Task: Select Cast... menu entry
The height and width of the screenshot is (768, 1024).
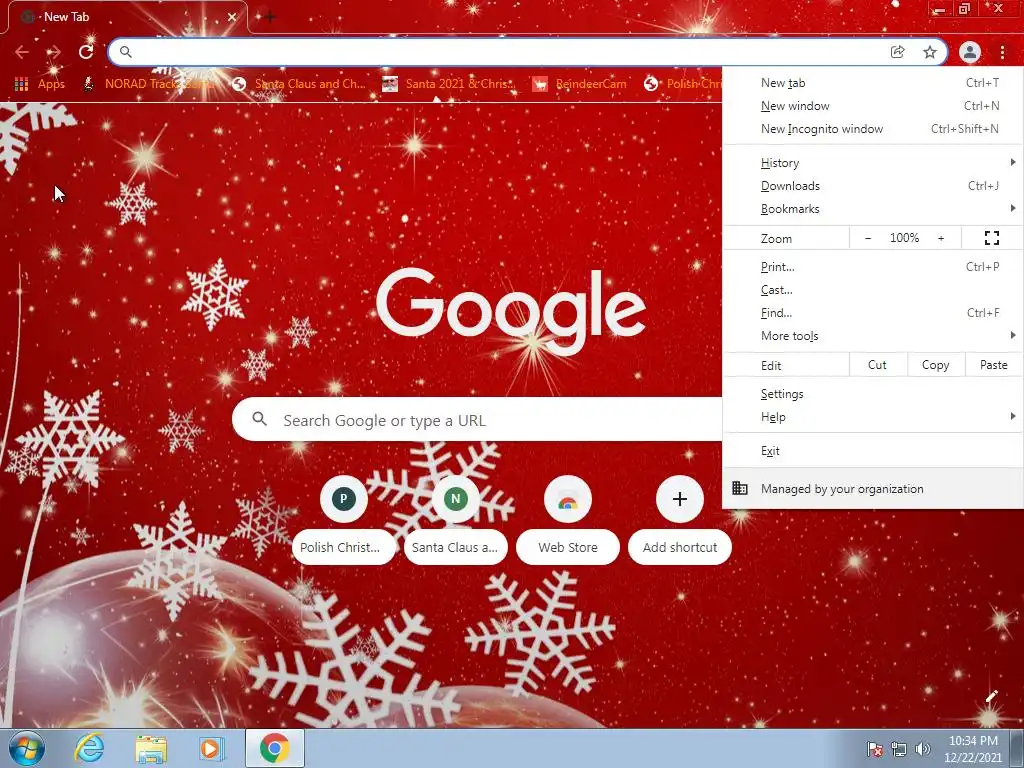Action: click(873, 289)
